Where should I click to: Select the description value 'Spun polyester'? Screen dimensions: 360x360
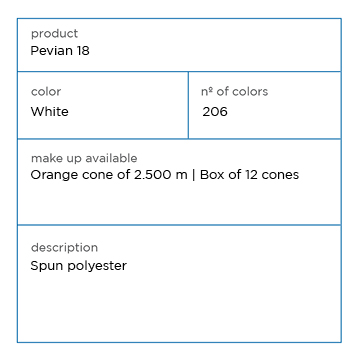pyautogui.click(x=79, y=266)
